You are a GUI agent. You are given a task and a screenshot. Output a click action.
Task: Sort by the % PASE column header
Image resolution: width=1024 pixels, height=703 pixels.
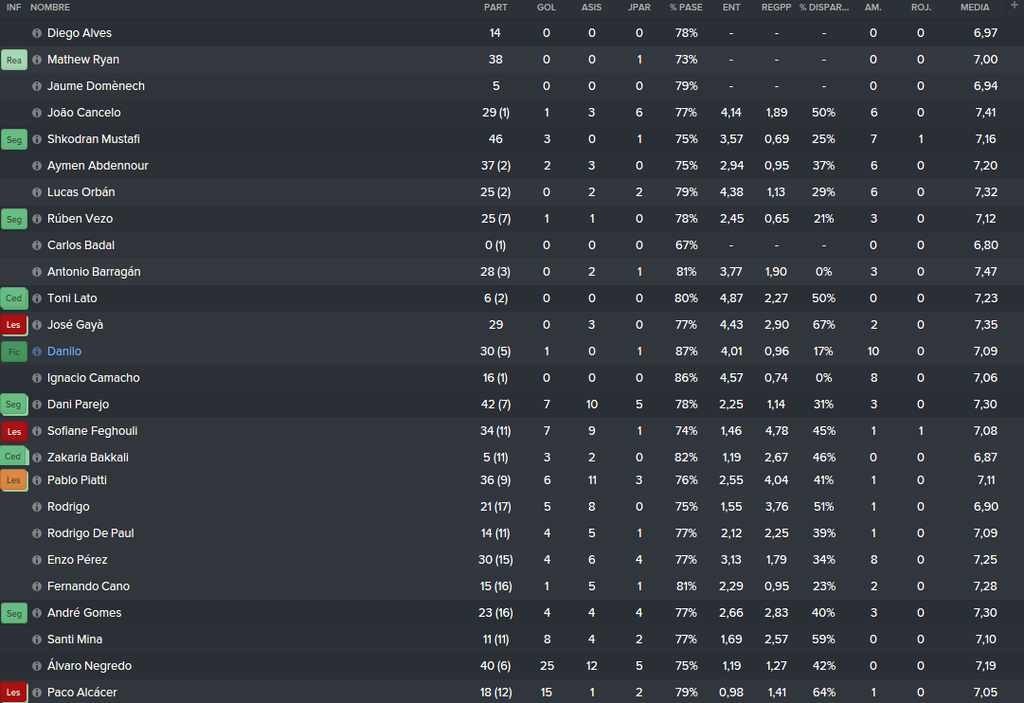click(x=686, y=7)
